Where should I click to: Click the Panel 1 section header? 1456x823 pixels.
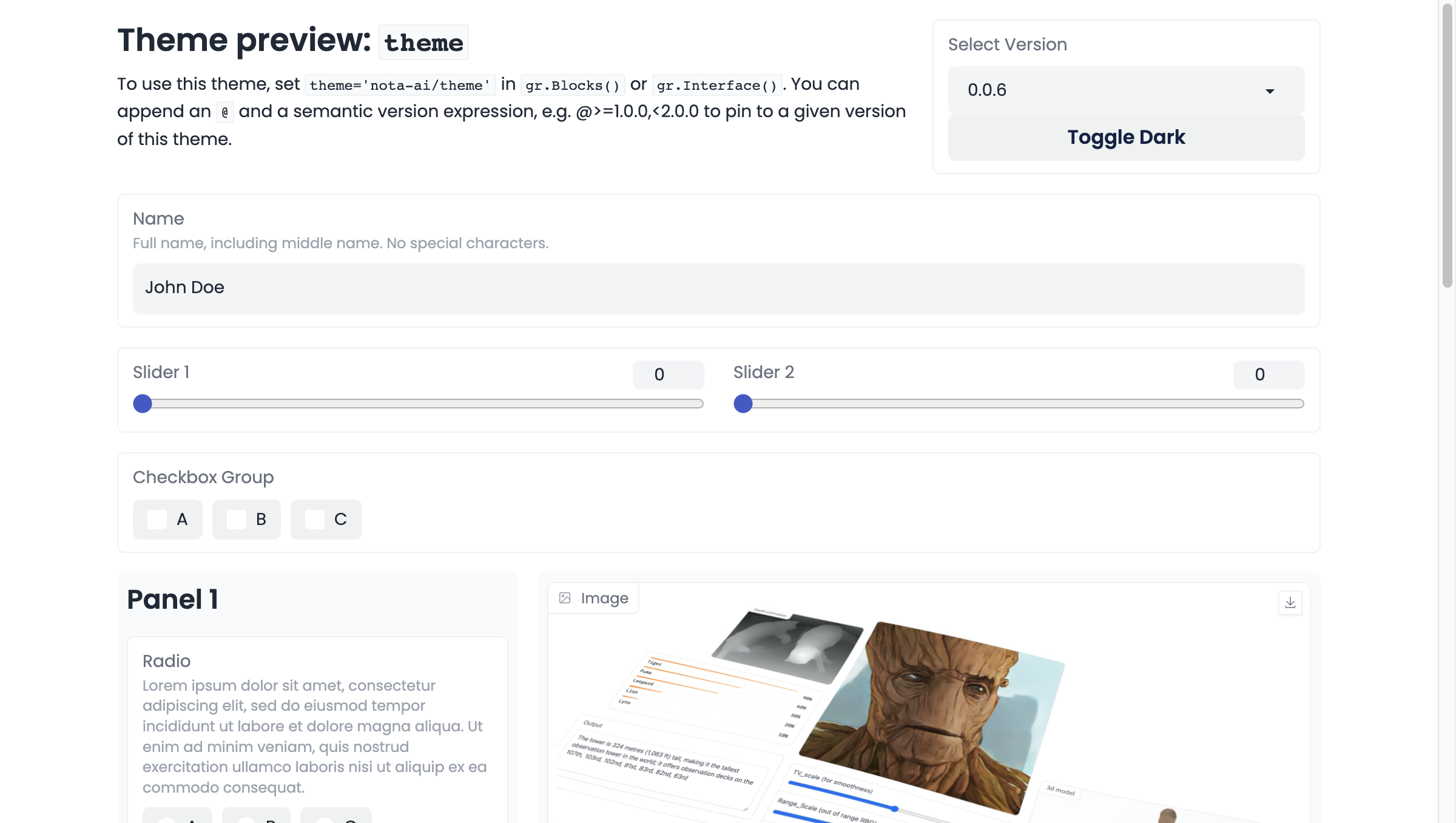[x=172, y=600]
